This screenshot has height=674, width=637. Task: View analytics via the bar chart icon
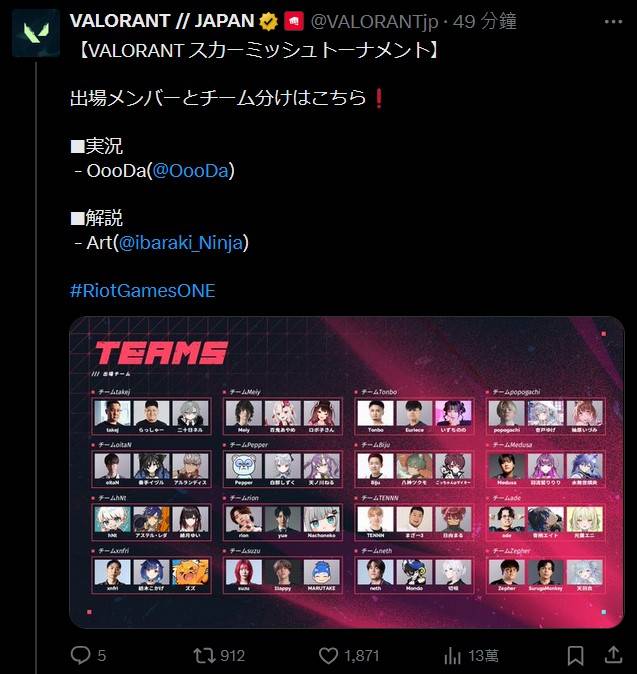(452, 656)
